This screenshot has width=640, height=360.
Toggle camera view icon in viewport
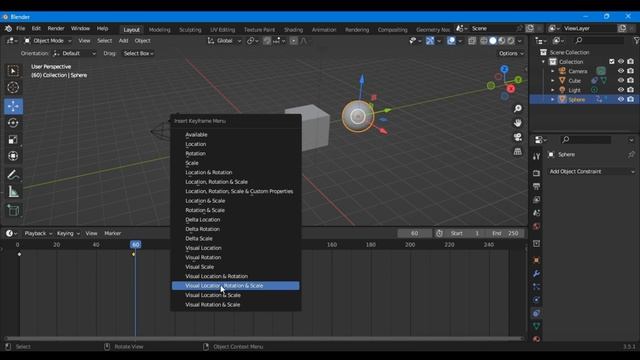518,137
